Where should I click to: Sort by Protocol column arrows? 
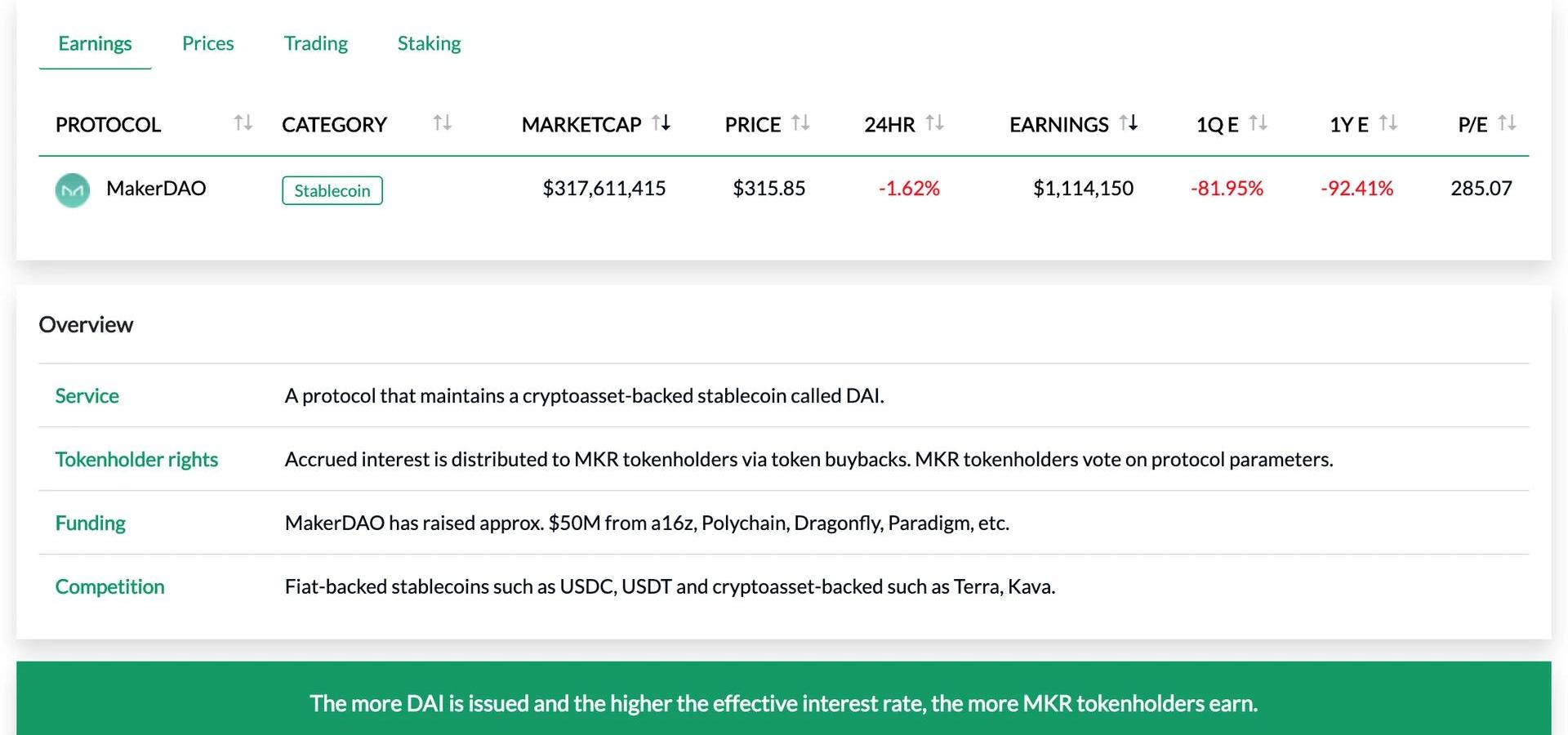coord(243,123)
